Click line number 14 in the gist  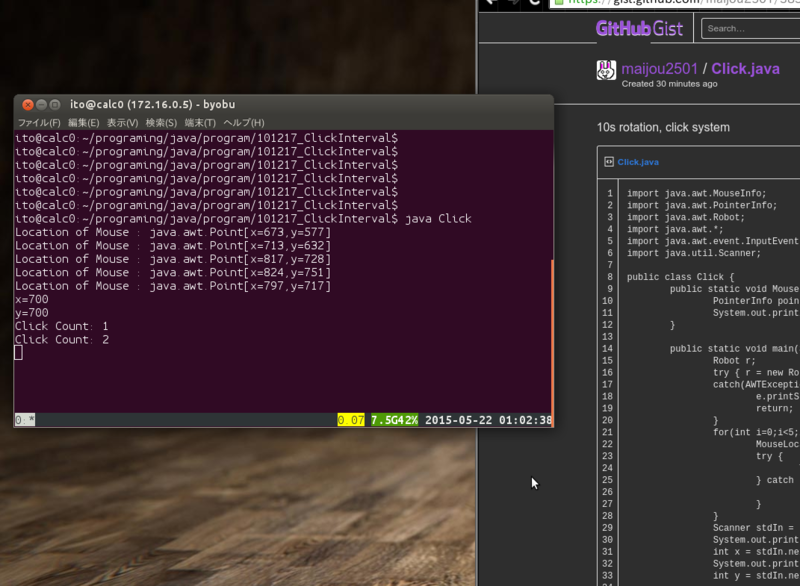607,349
